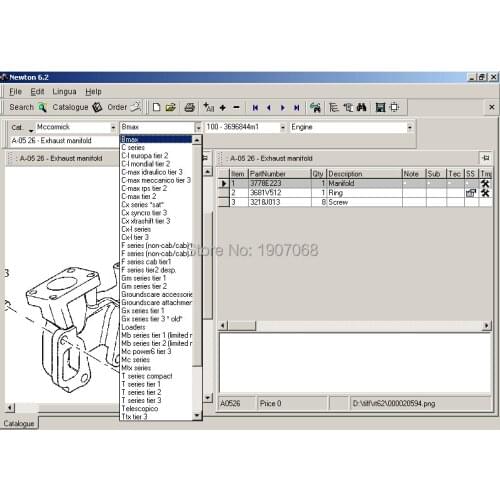The image size is (500, 500).
Task: Click SS substitution icon in Ring row
Action: coord(471,193)
